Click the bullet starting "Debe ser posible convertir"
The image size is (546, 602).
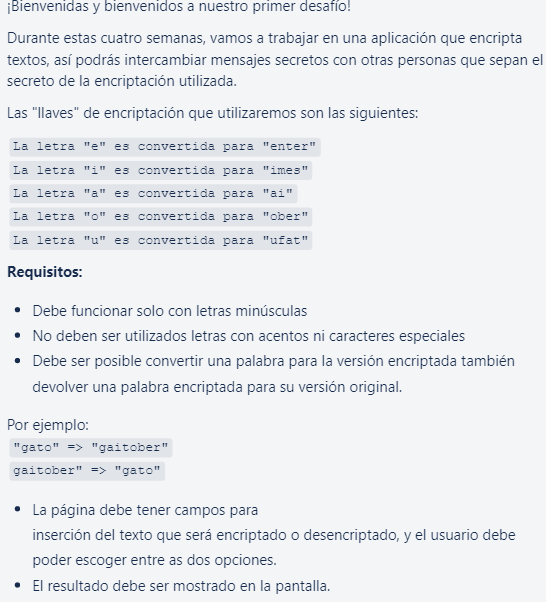click(x=273, y=374)
